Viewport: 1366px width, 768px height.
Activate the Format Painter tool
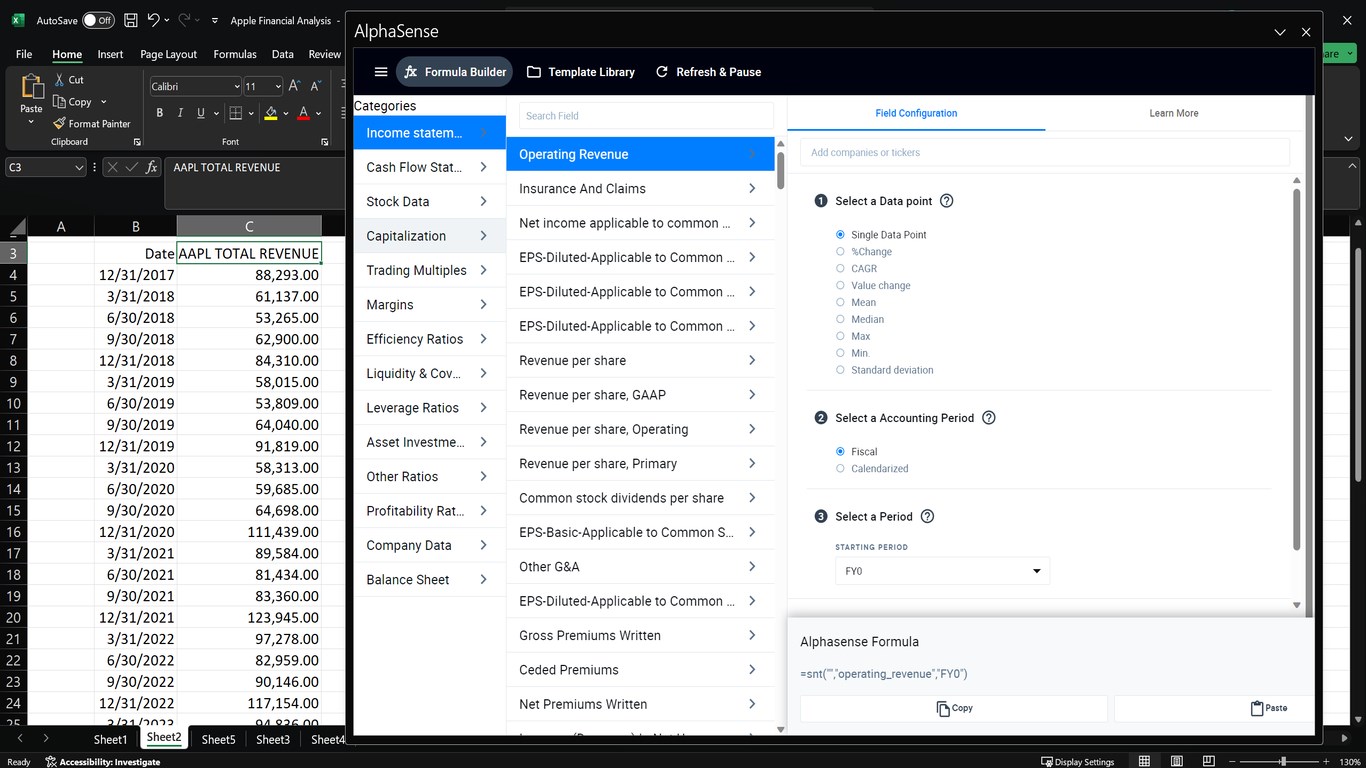[x=92, y=124]
